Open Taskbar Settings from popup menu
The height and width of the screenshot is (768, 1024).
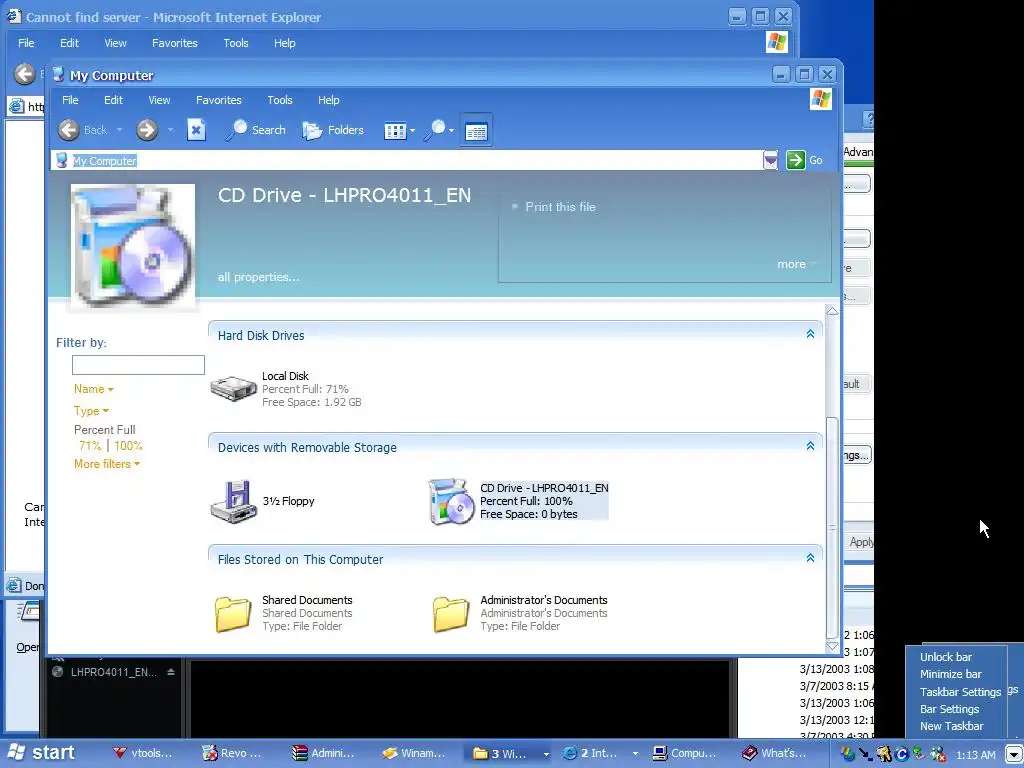pyautogui.click(x=960, y=692)
